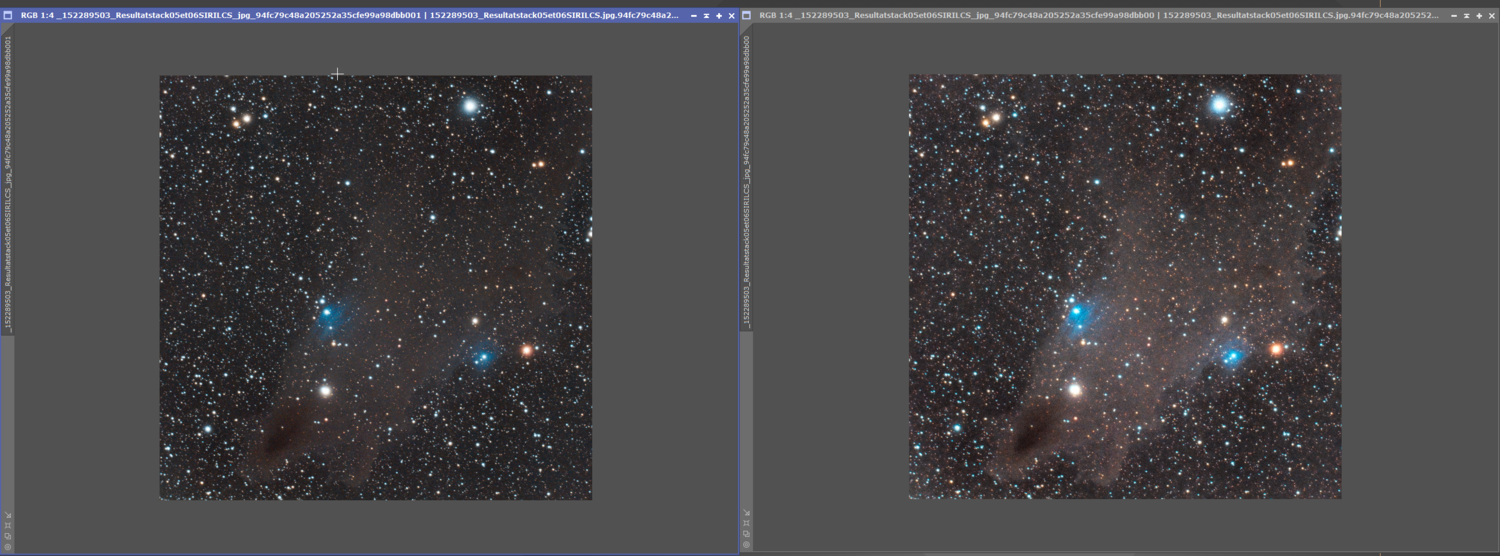Click the overlapping squares icon in the left window's sidebar
Viewport: 1500px width, 556px height.
click(x=8, y=536)
